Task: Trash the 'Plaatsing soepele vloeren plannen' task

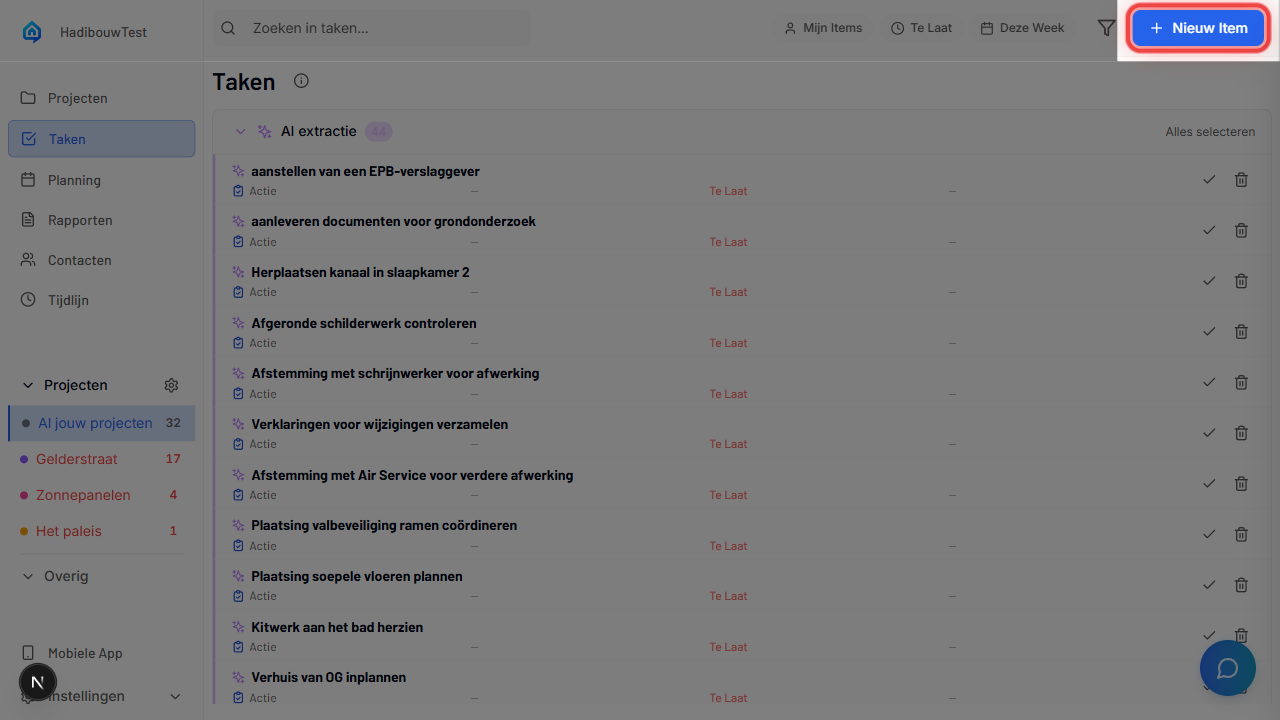Action: pyautogui.click(x=1241, y=585)
